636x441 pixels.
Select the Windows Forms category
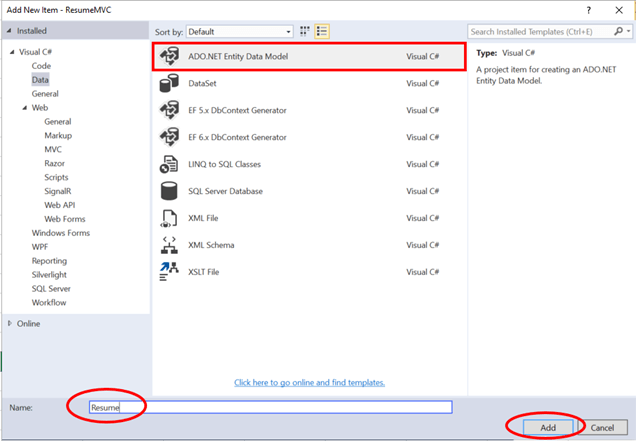[61, 233]
